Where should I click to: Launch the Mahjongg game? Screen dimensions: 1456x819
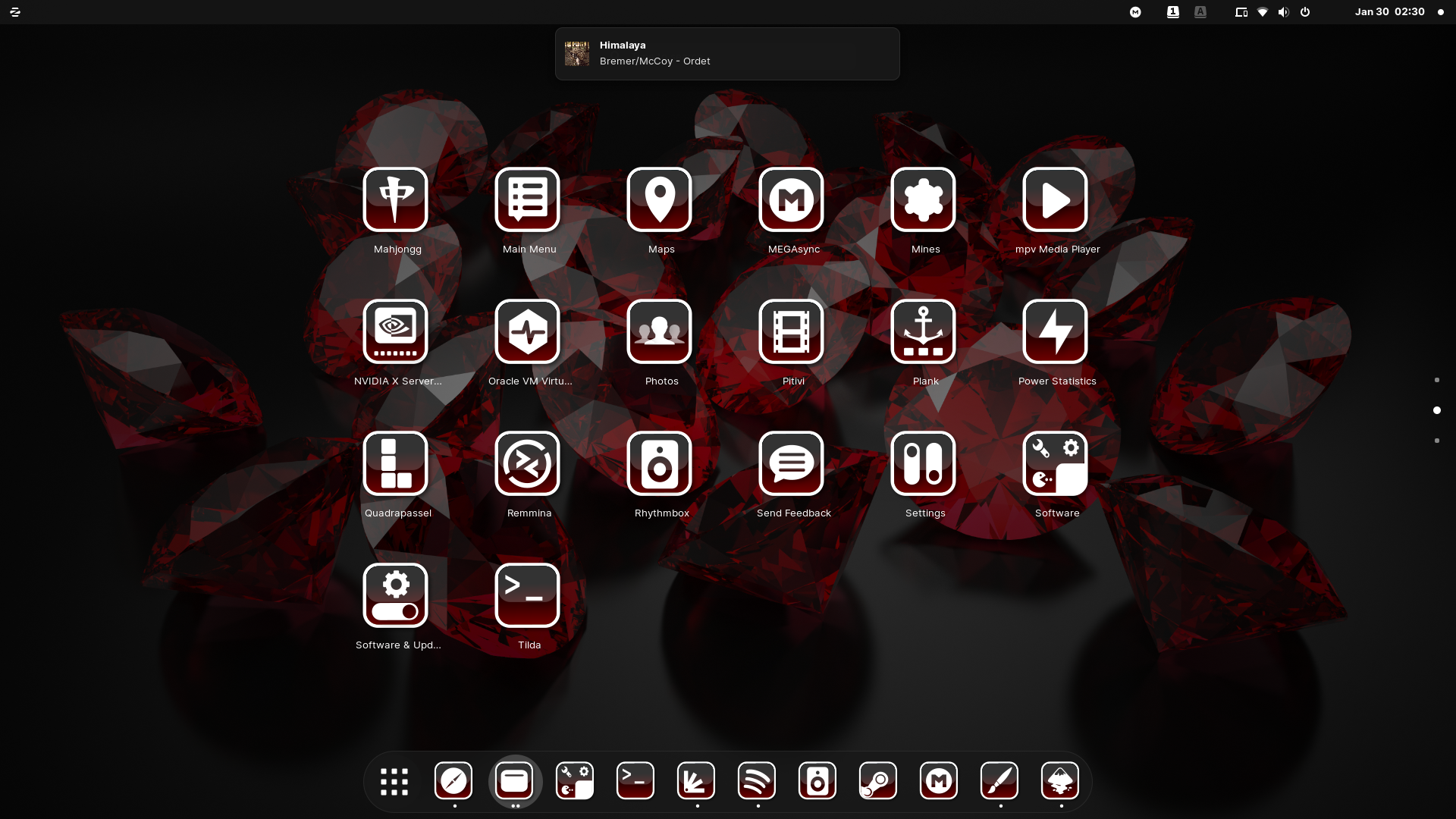[396, 199]
